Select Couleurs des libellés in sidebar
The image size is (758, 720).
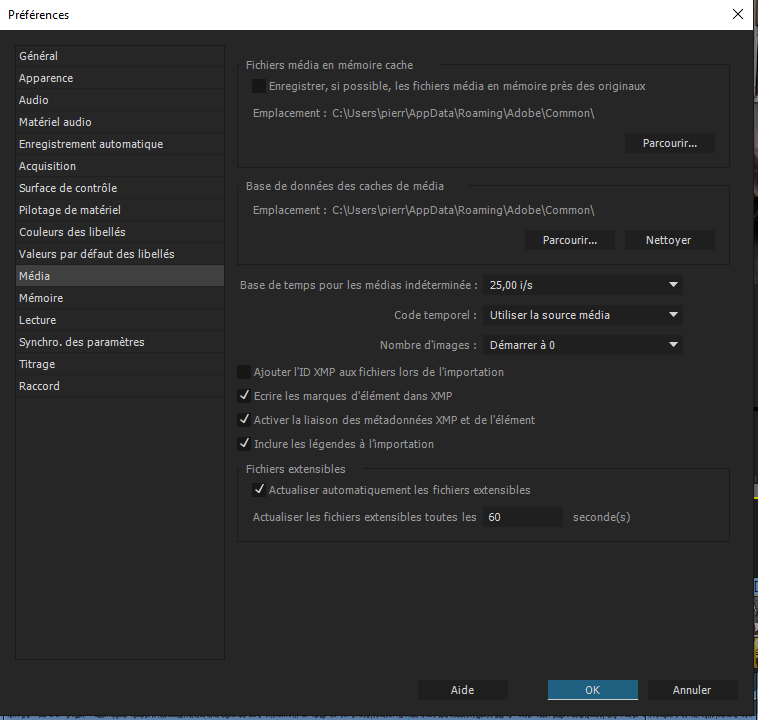(x=72, y=232)
